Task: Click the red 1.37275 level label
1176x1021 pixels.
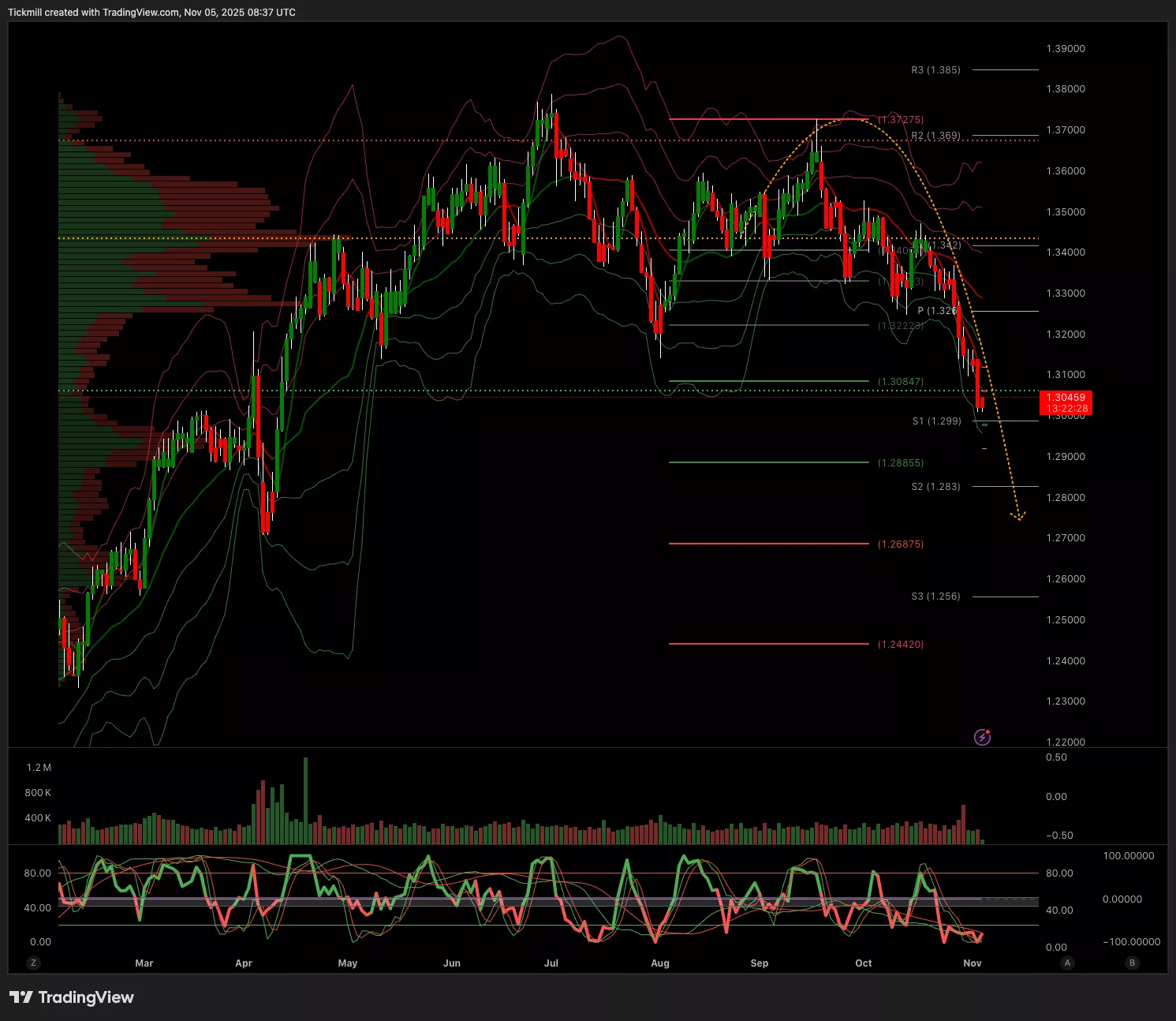Action: coord(901,120)
